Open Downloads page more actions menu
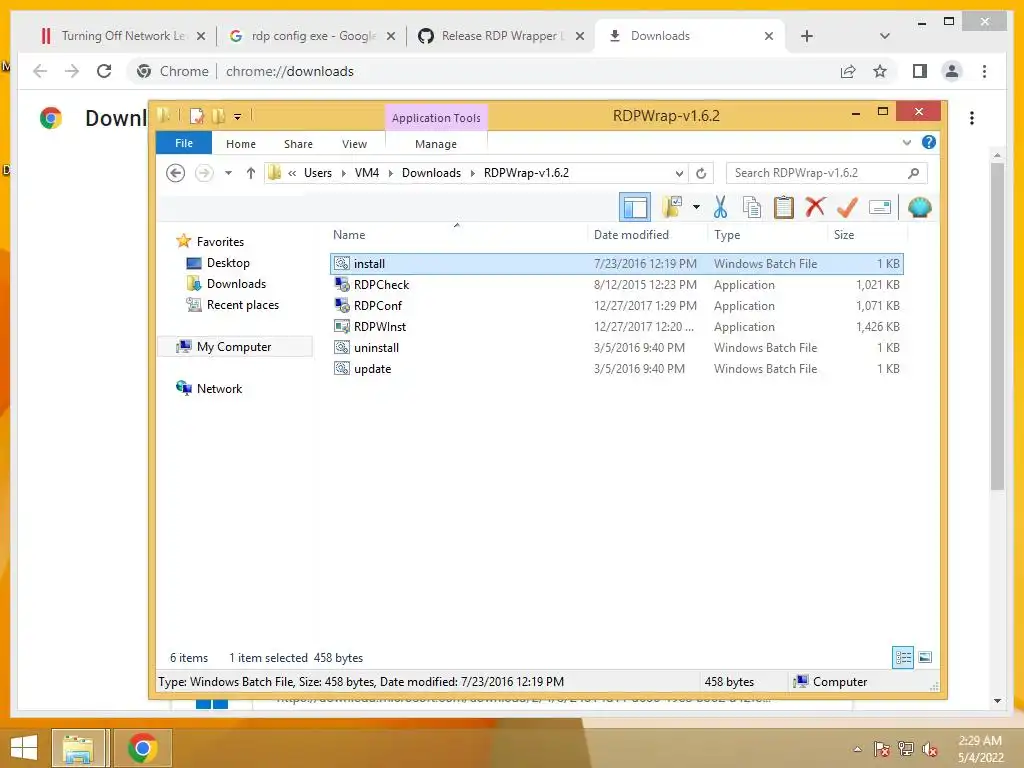The image size is (1024, 768). click(972, 118)
